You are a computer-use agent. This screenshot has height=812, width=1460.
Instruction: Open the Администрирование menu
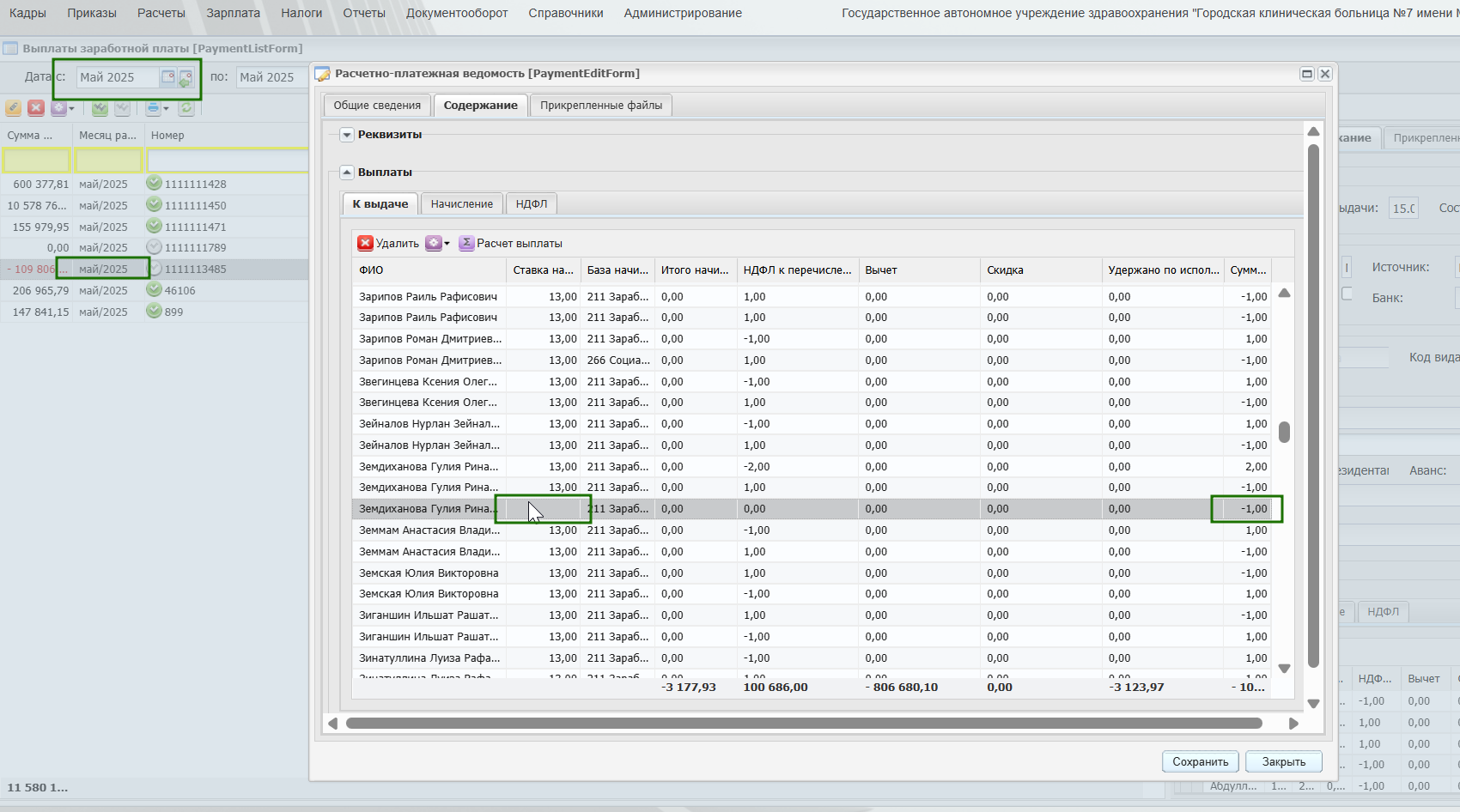coord(683,13)
